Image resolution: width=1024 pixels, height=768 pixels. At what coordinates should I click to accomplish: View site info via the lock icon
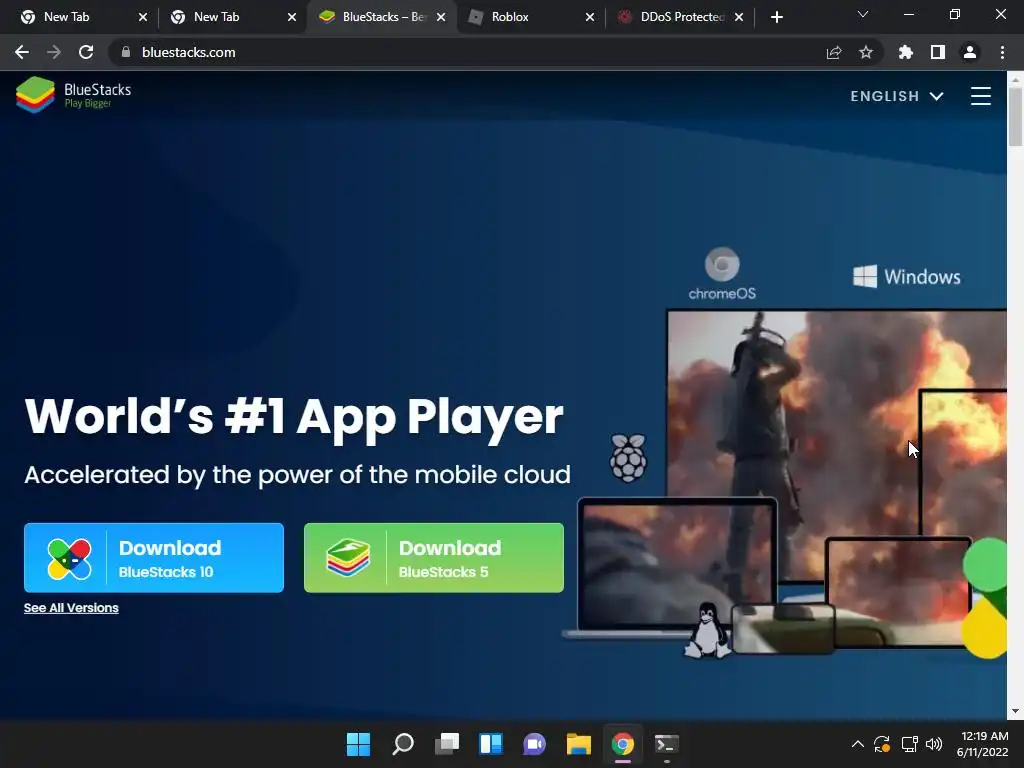(x=125, y=52)
